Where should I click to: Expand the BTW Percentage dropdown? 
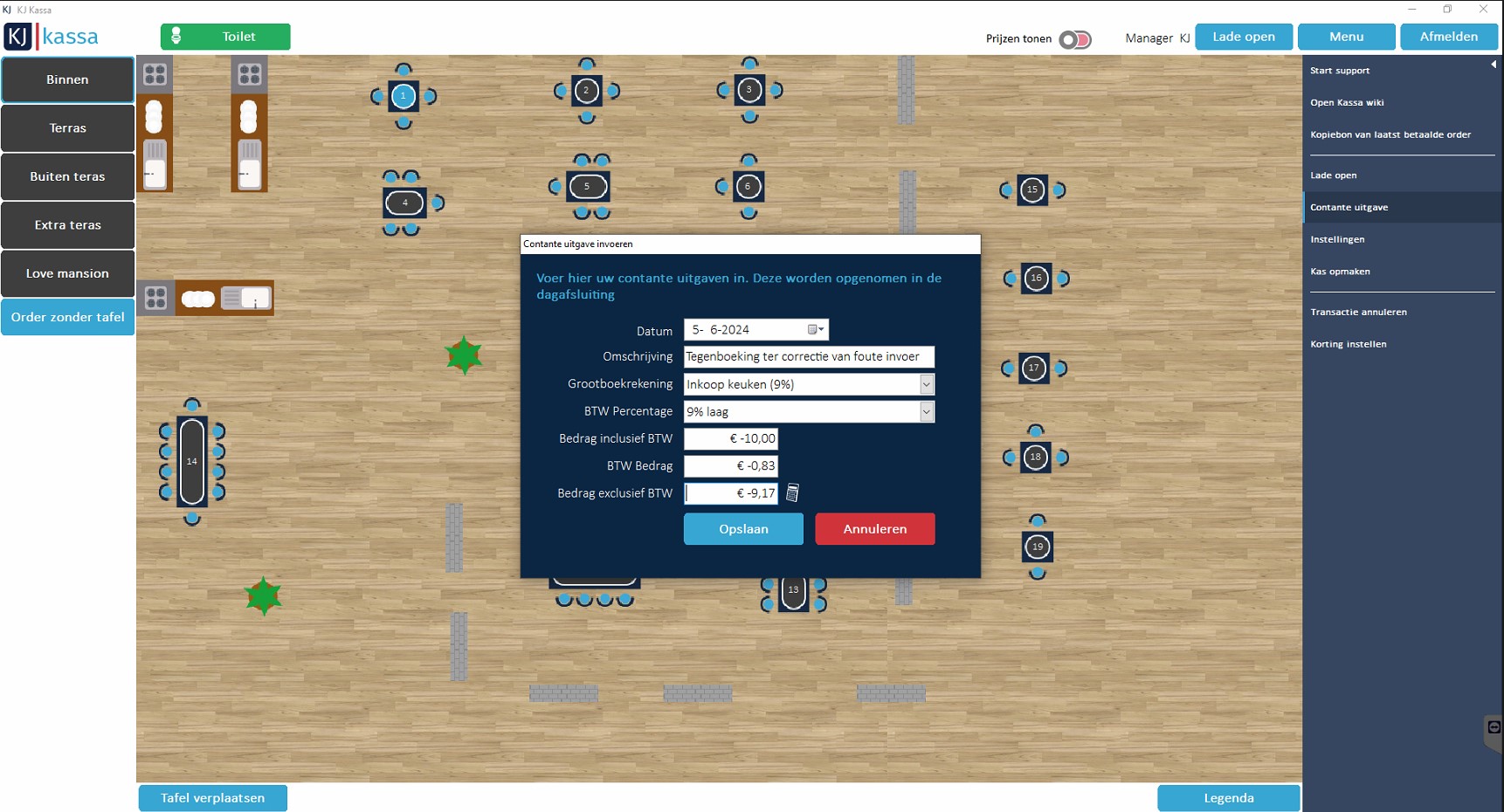926,411
